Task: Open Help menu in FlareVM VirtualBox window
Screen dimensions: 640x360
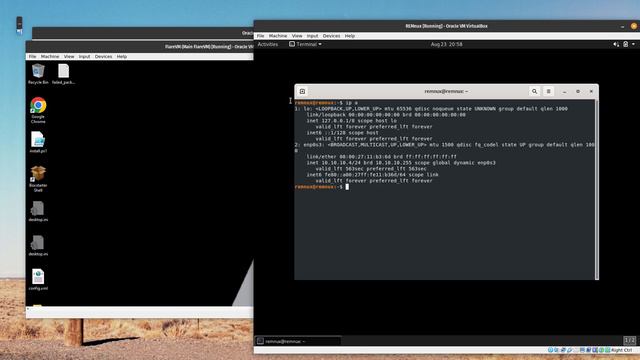Action: click(x=122, y=56)
